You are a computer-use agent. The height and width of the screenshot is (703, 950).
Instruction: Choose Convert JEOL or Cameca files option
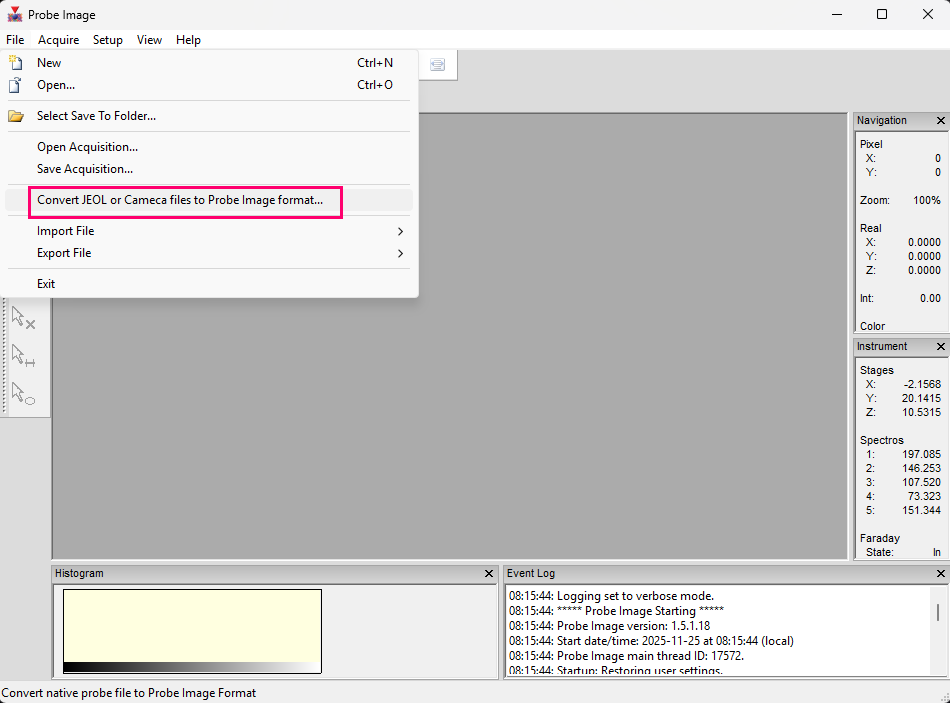point(180,200)
